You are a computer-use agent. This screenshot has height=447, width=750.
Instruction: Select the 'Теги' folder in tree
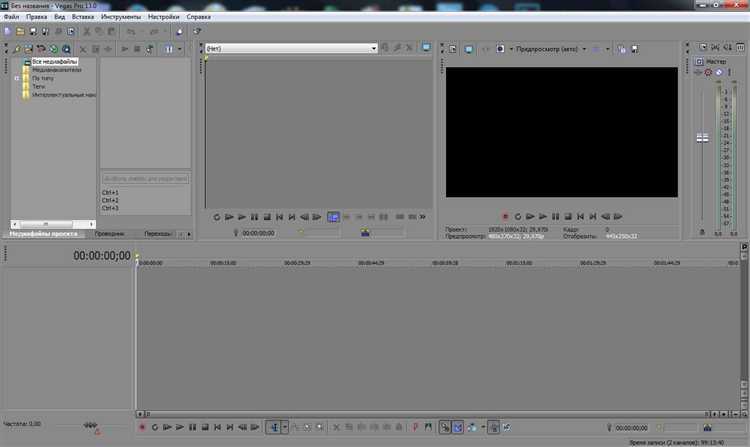pos(38,87)
